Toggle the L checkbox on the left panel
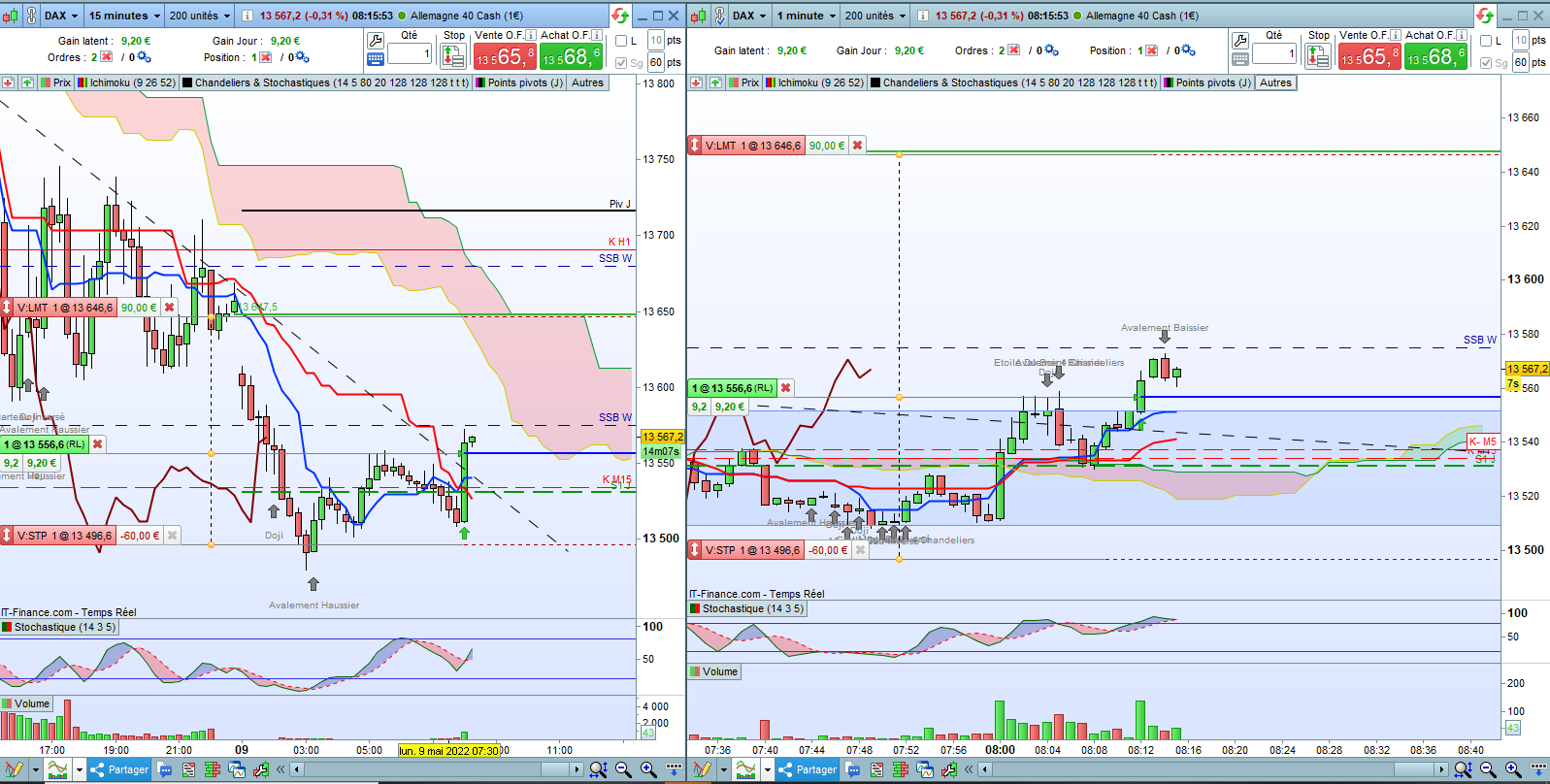This screenshot has height=784, width=1550. 621,41
